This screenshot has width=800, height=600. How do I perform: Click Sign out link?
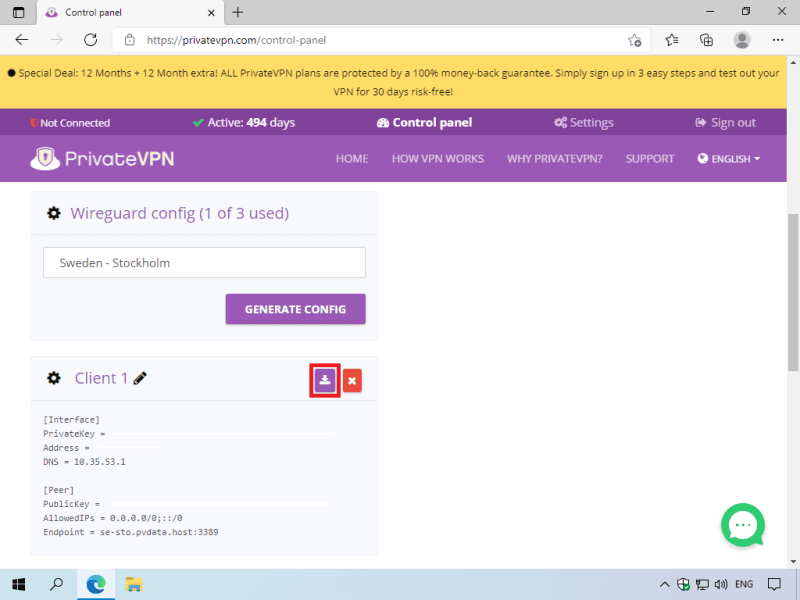pyautogui.click(x=725, y=123)
